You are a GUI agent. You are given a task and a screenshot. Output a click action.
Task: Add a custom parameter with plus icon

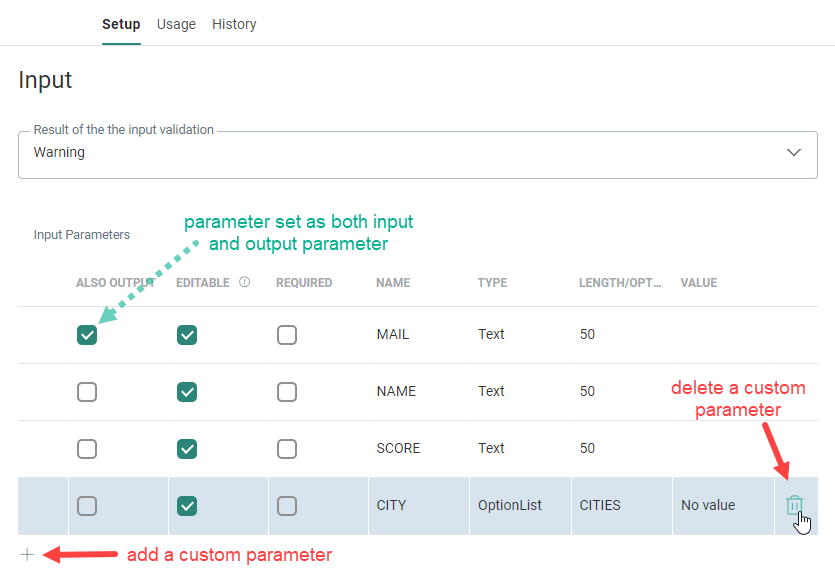point(27,555)
